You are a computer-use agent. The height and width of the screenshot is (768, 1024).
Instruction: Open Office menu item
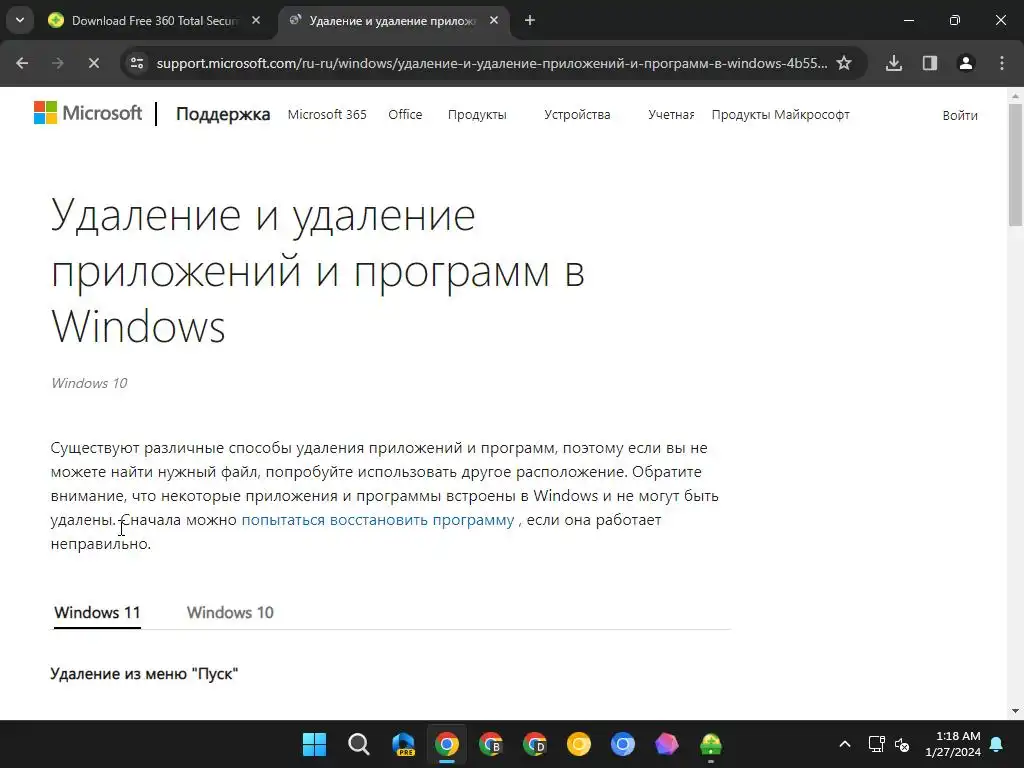(x=405, y=115)
